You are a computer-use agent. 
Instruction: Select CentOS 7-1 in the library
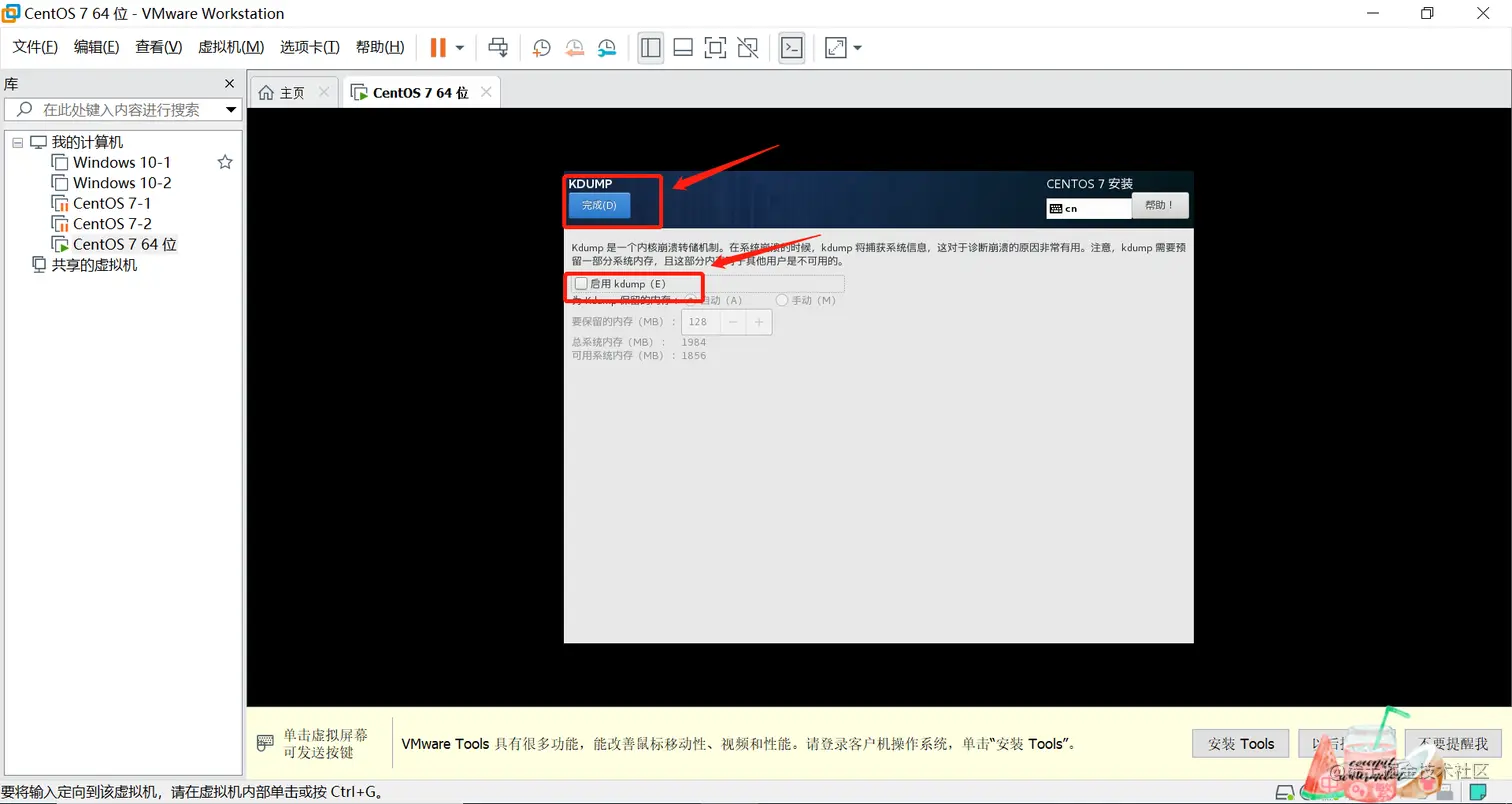coord(112,203)
